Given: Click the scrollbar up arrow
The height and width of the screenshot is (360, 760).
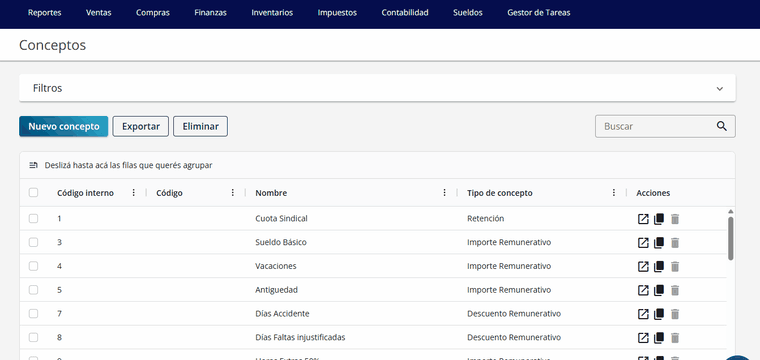Looking at the screenshot, I should pos(730,211).
